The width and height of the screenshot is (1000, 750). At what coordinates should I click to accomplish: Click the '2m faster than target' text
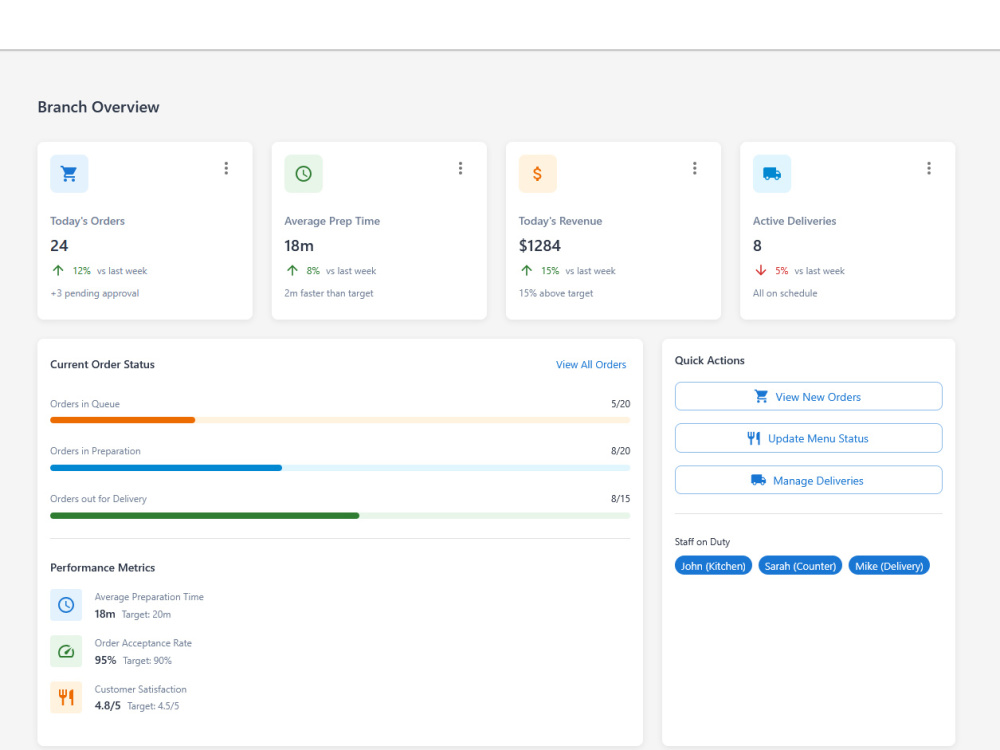coord(329,293)
